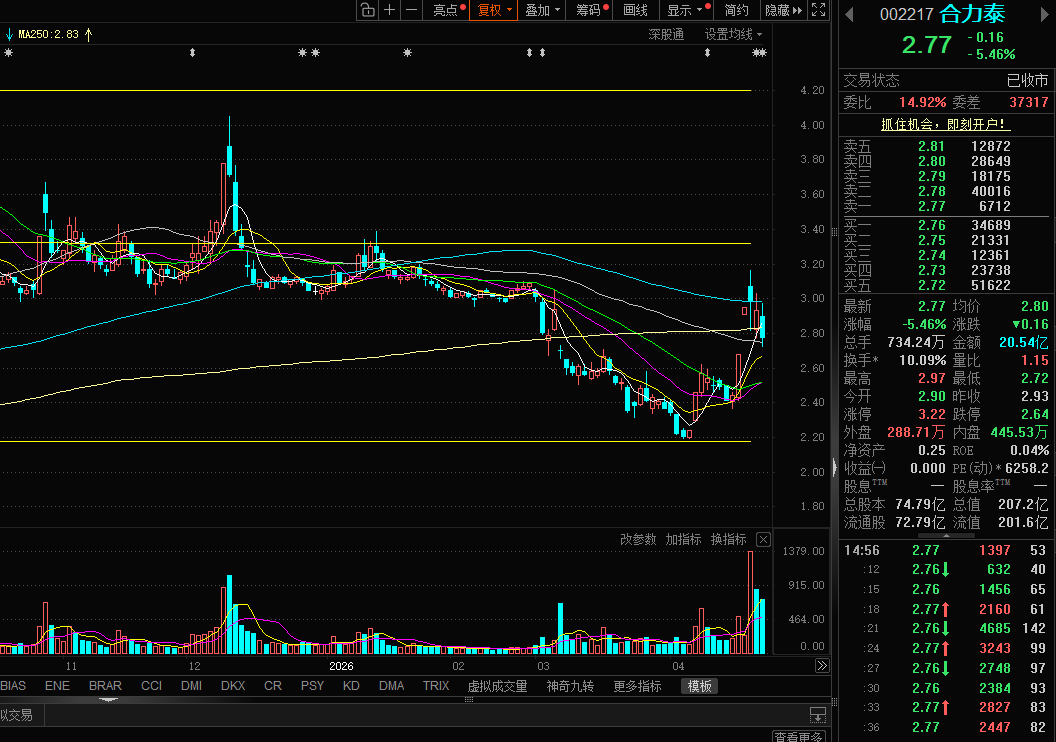Zoom out chart with minus icon
Viewport: 1056px width, 742px height.
pos(411,10)
